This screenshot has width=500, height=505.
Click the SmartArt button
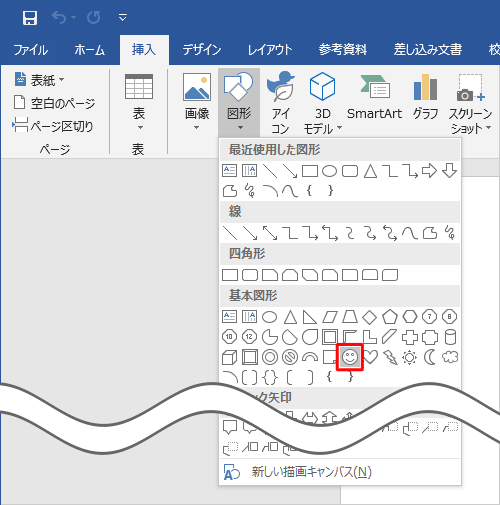[x=374, y=97]
